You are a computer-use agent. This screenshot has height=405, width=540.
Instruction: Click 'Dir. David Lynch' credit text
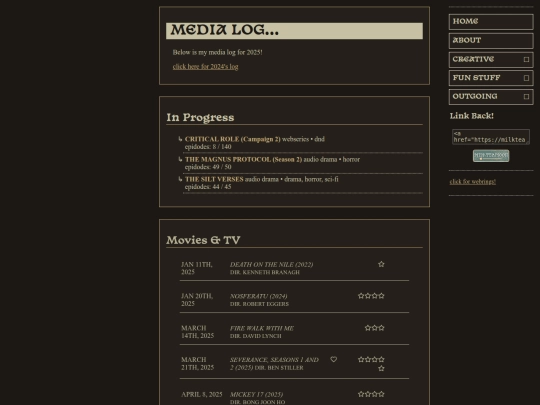256,336
